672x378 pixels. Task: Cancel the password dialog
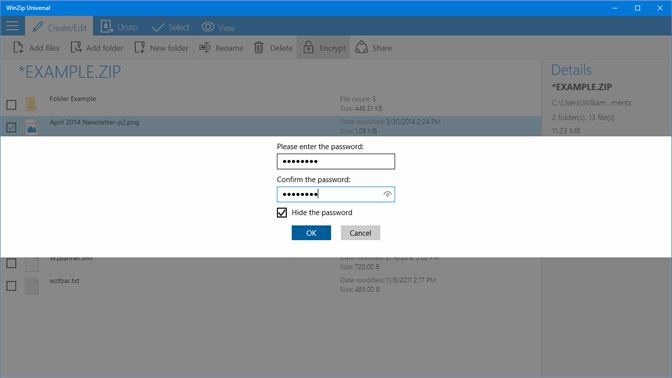360,233
